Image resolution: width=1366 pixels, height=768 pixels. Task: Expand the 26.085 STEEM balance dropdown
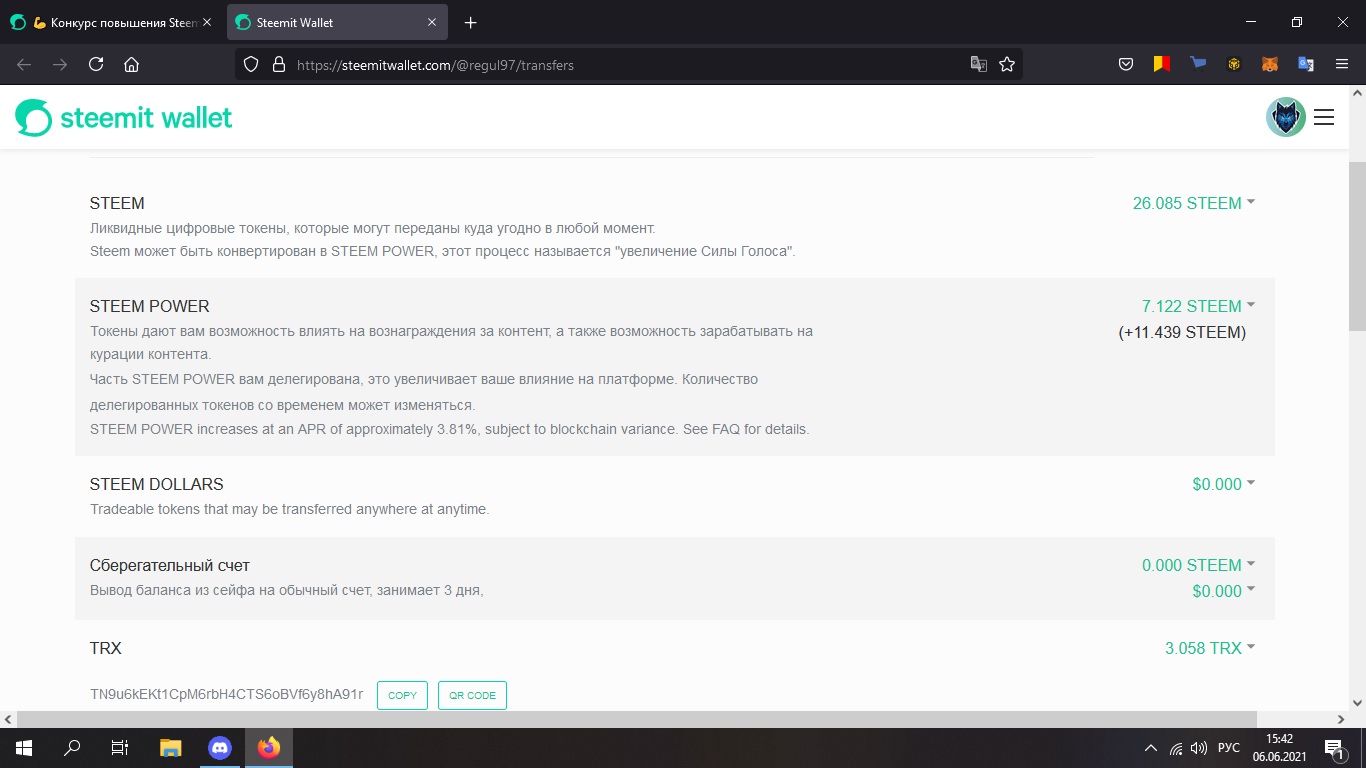click(x=1194, y=203)
